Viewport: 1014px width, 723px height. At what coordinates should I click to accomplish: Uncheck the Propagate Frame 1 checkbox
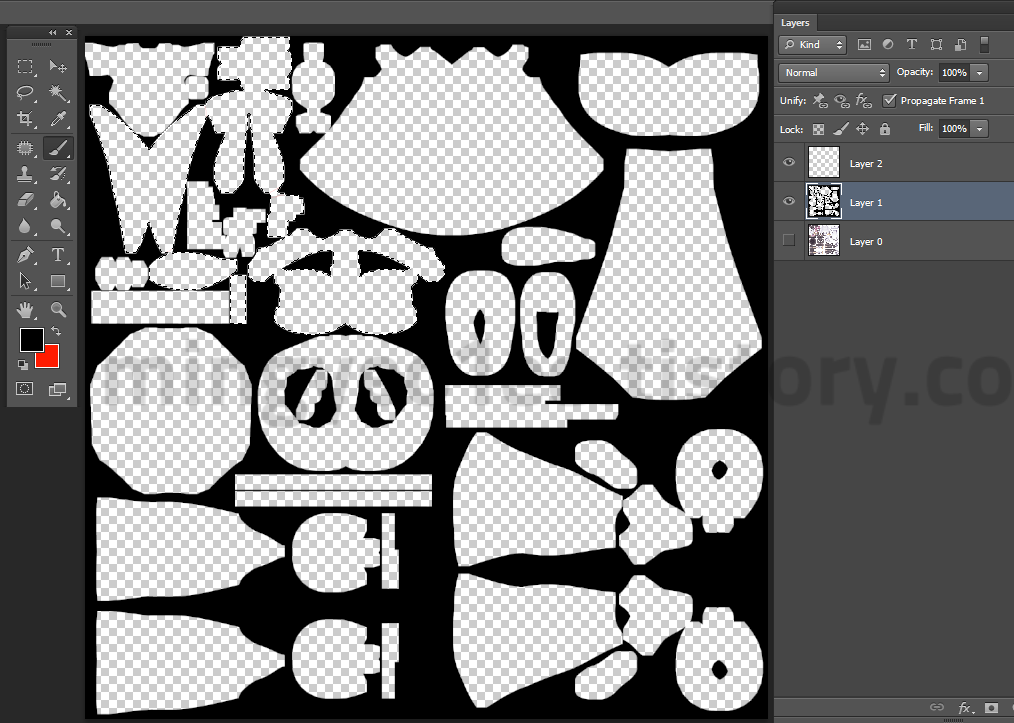(890, 100)
